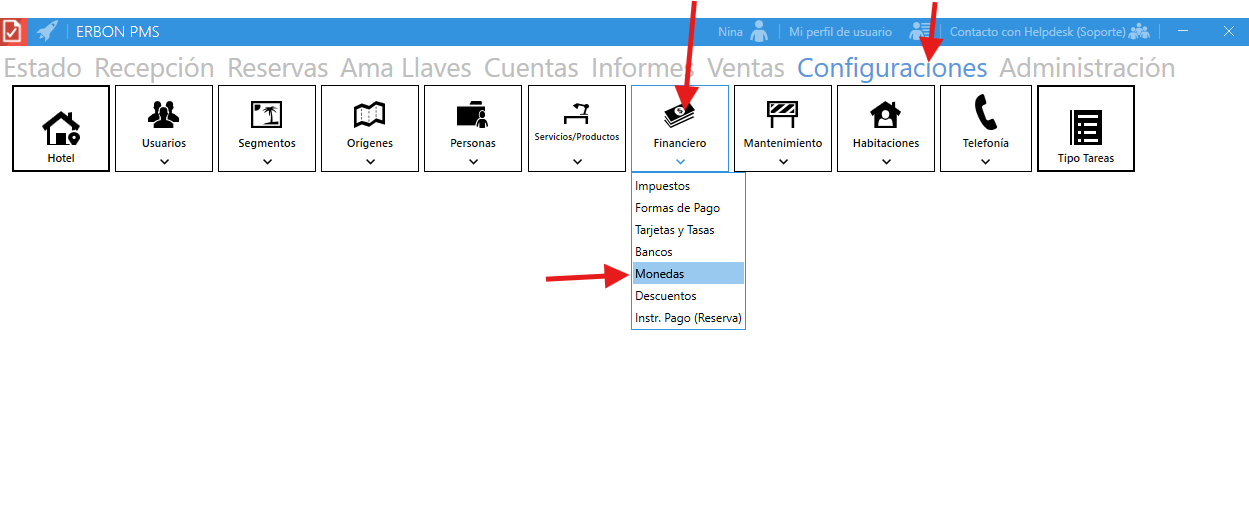
Task: Open Mi perfil de usuario link
Action: click(840, 32)
